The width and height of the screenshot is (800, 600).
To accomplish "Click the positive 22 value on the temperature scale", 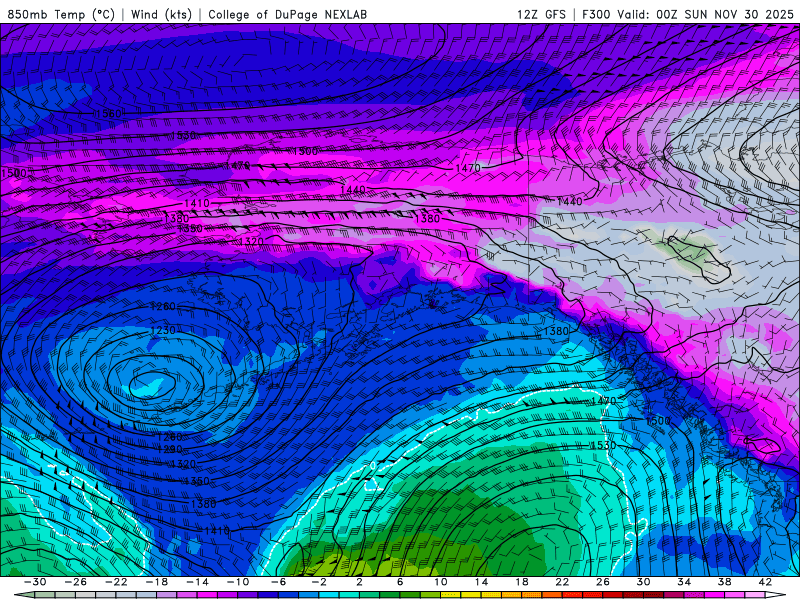I will [562, 582].
